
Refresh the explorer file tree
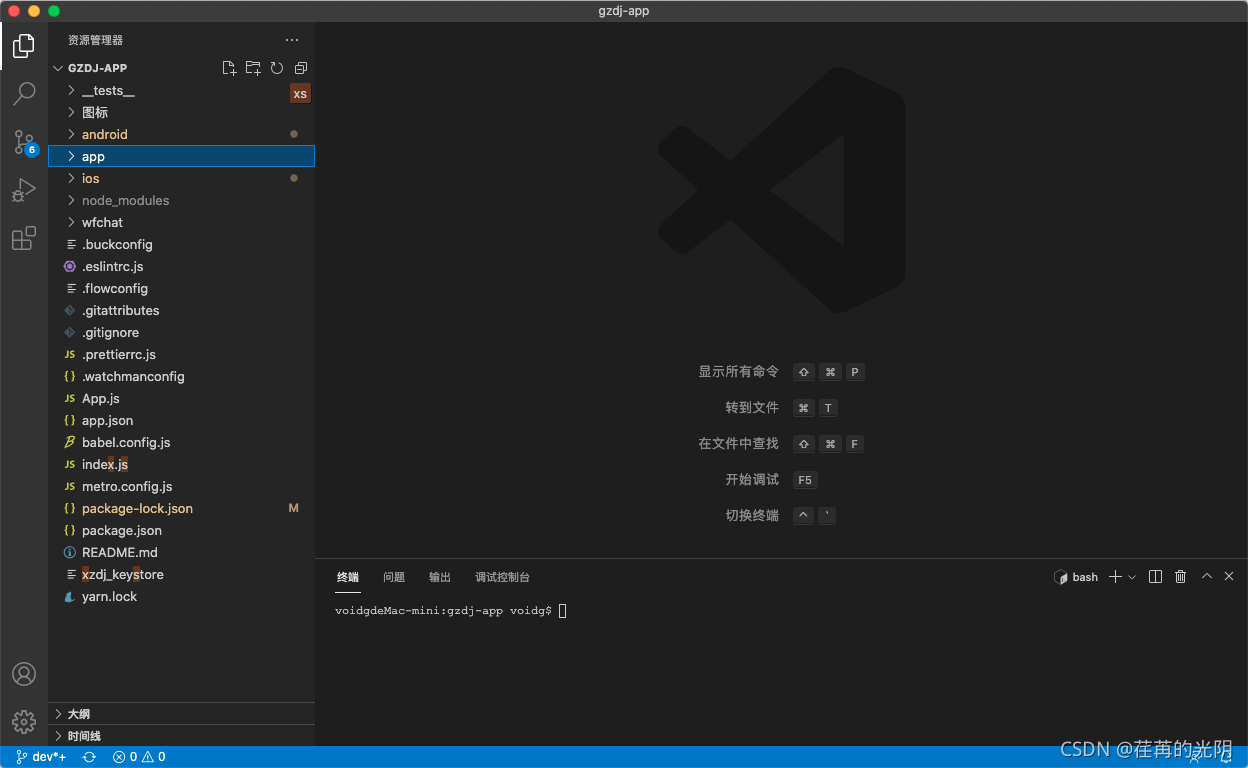[x=277, y=68]
